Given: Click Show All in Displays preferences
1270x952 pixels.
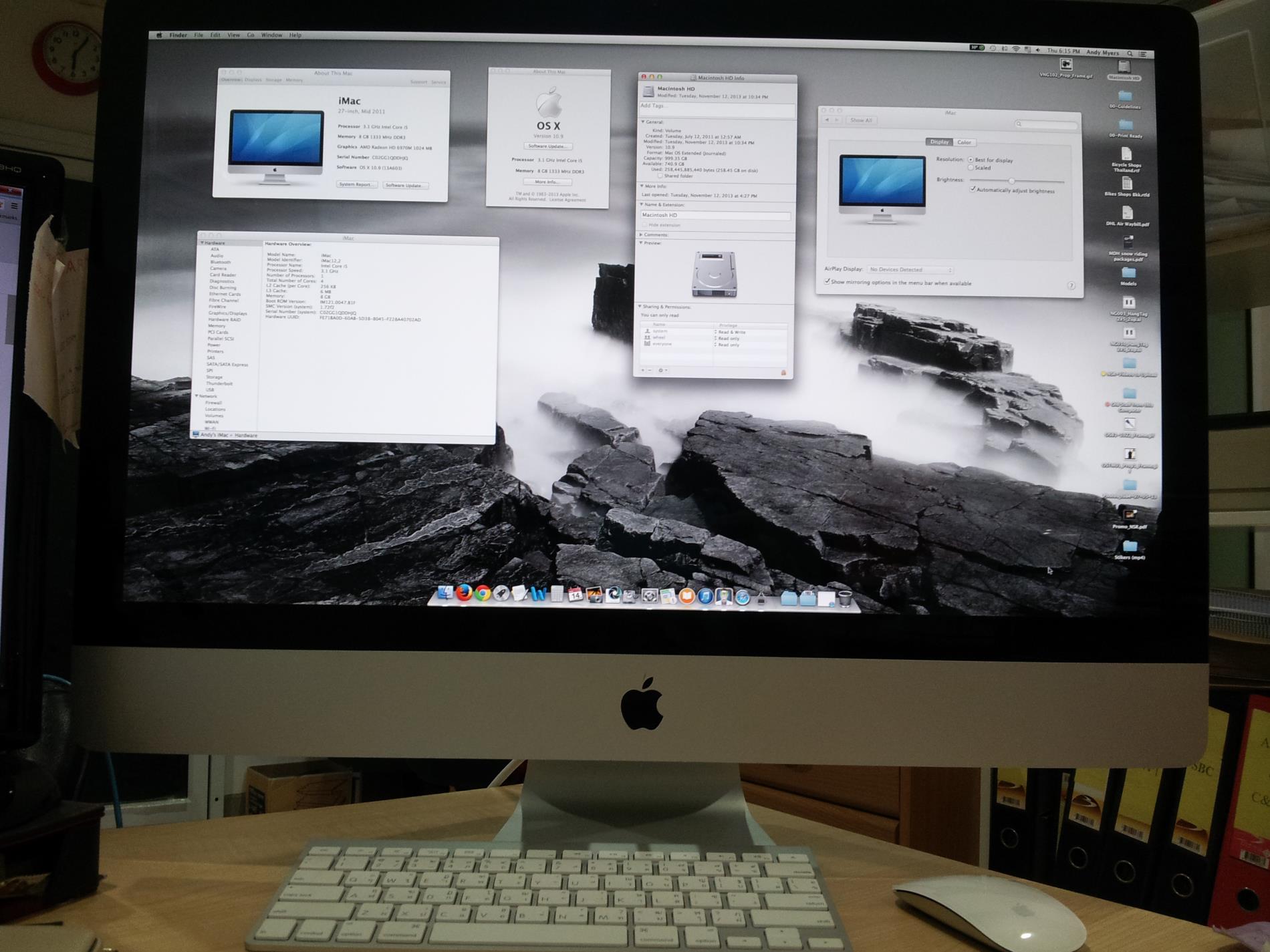Looking at the screenshot, I should point(862,120).
